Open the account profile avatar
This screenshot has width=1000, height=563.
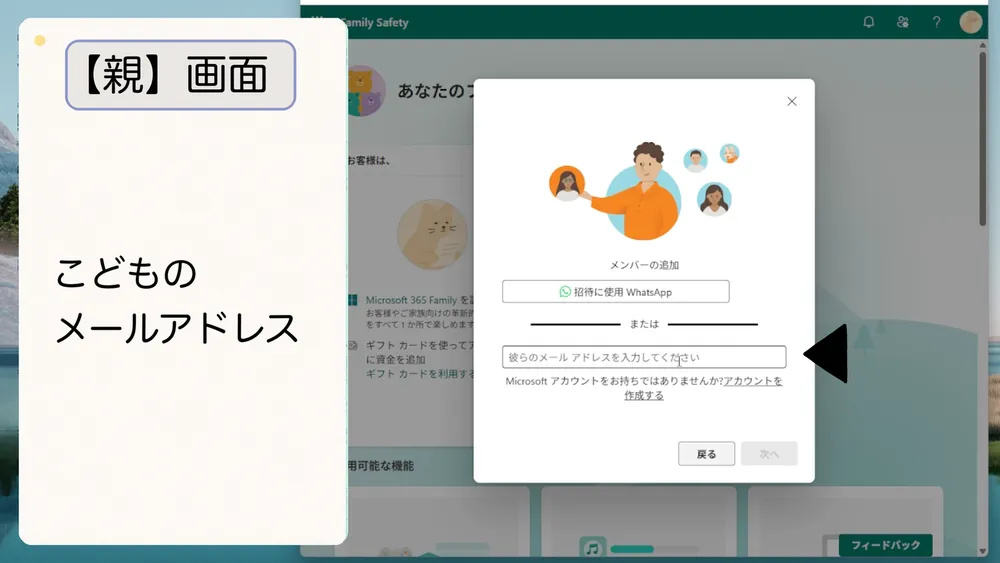(x=971, y=22)
